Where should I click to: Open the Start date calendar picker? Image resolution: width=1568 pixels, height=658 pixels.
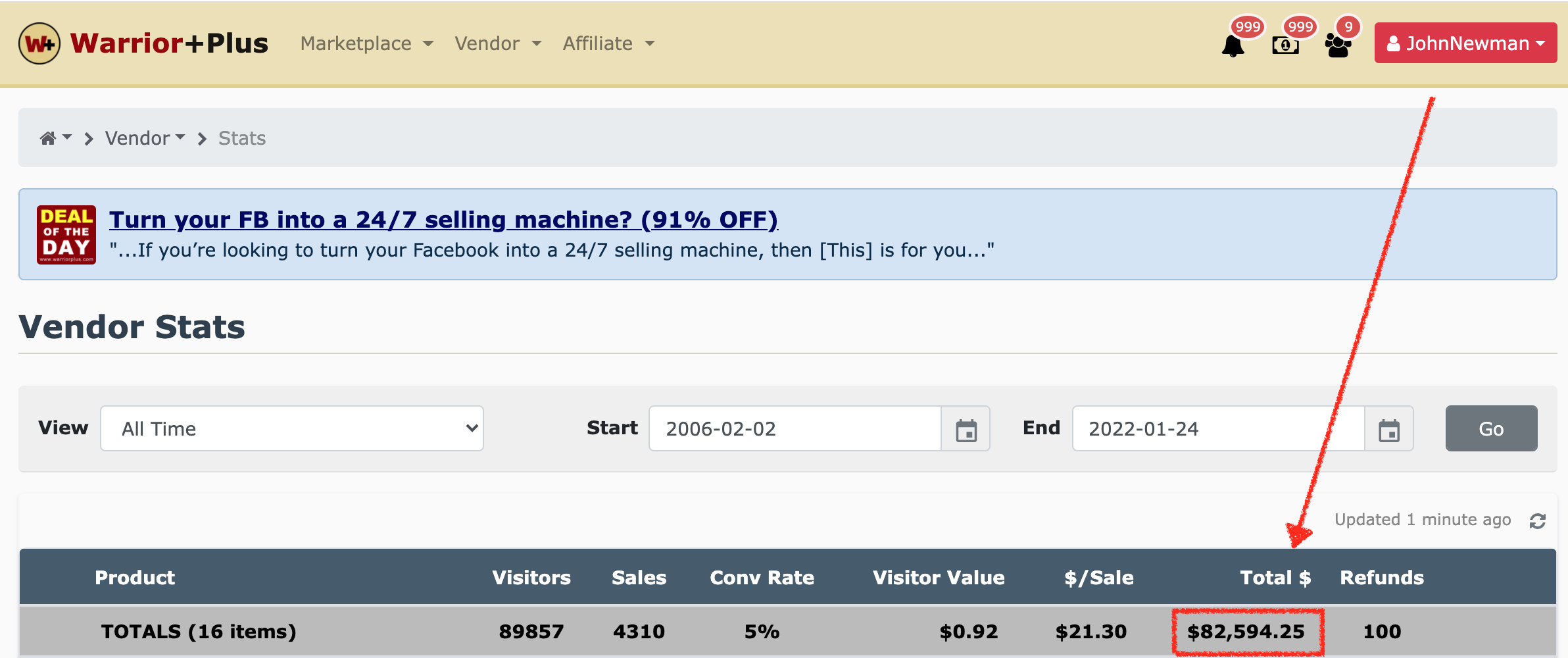coord(966,430)
